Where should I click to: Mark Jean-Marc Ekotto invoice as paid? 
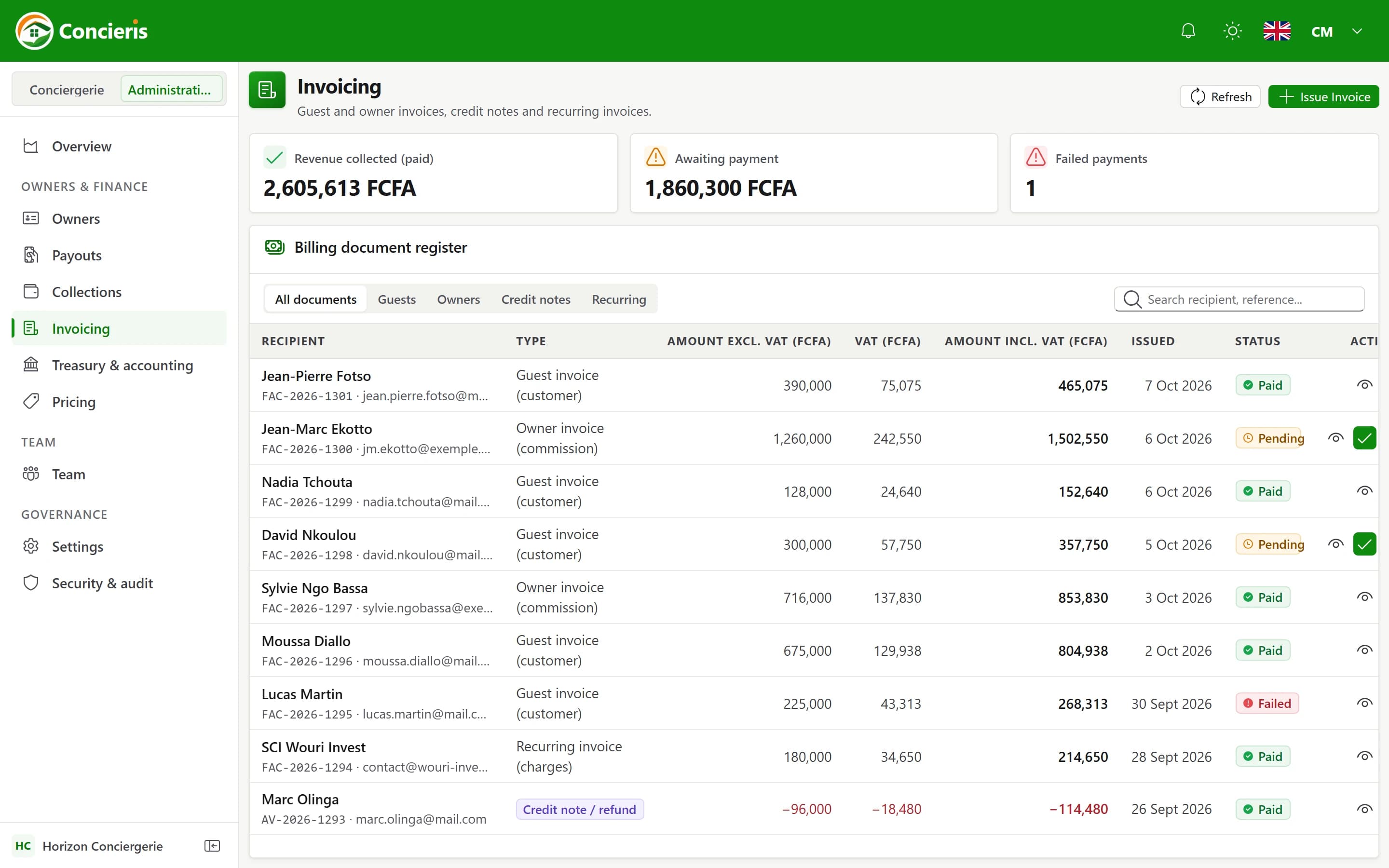click(x=1364, y=438)
